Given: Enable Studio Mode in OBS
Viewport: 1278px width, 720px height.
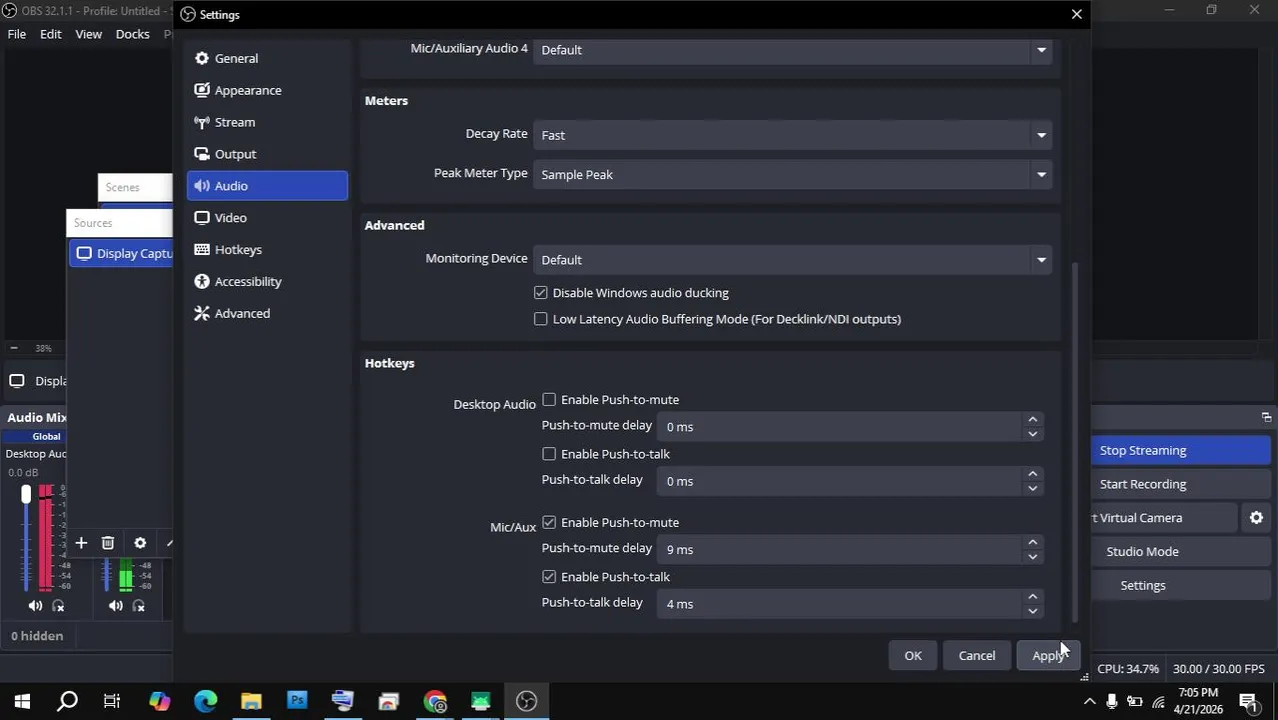Looking at the screenshot, I should tap(1180, 552).
